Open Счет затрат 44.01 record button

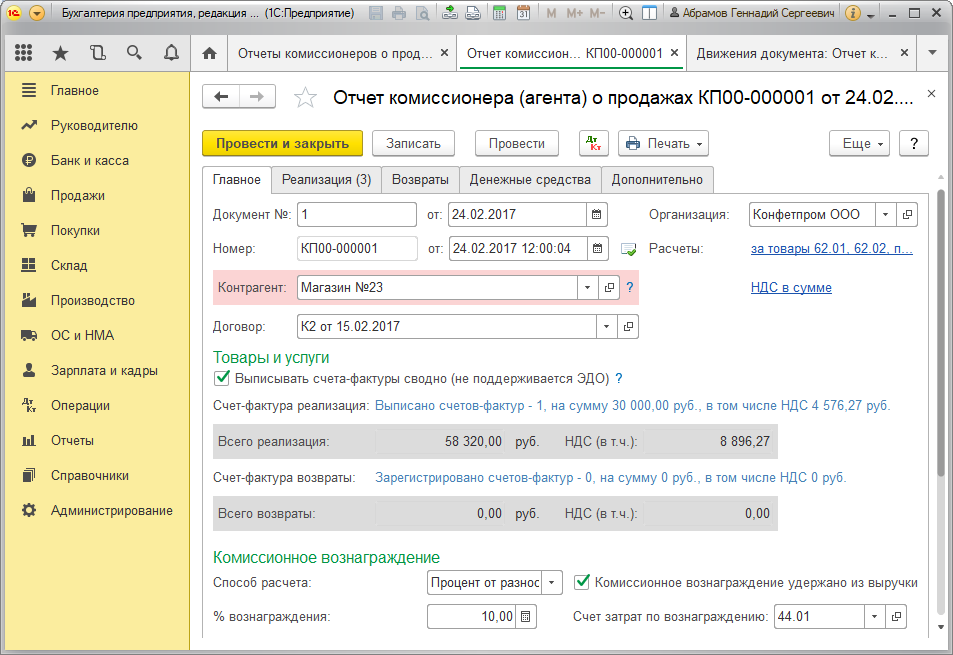point(896,617)
